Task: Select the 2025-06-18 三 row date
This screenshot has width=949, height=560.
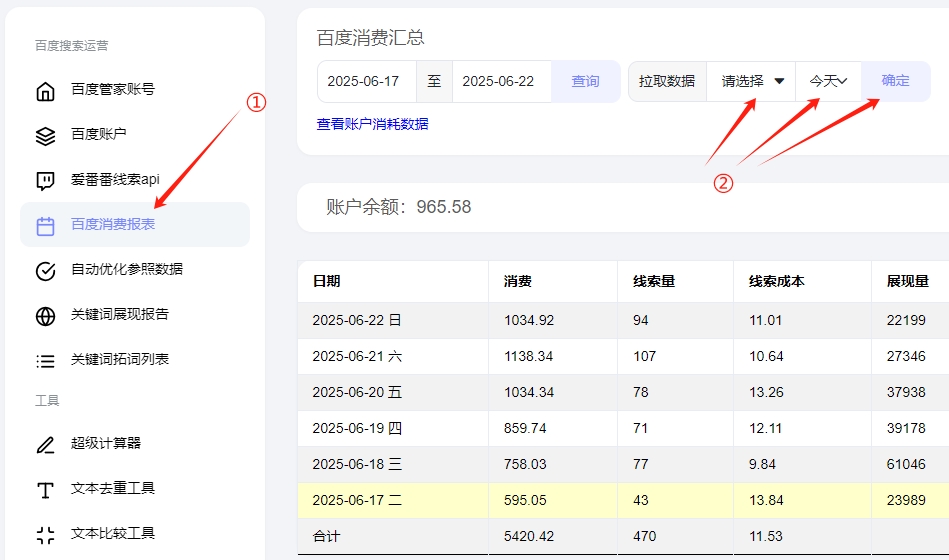Action: pyautogui.click(x=357, y=464)
